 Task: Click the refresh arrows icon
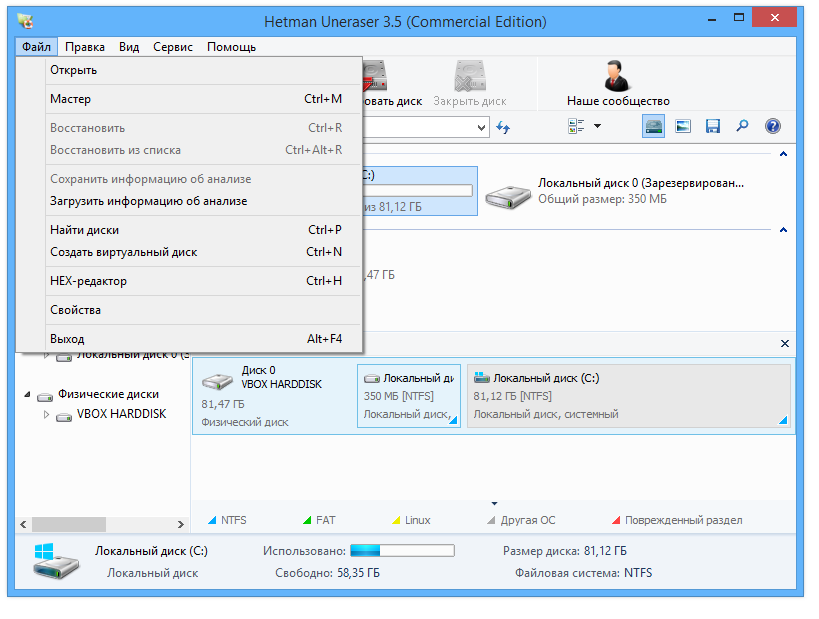click(x=503, y=127)
